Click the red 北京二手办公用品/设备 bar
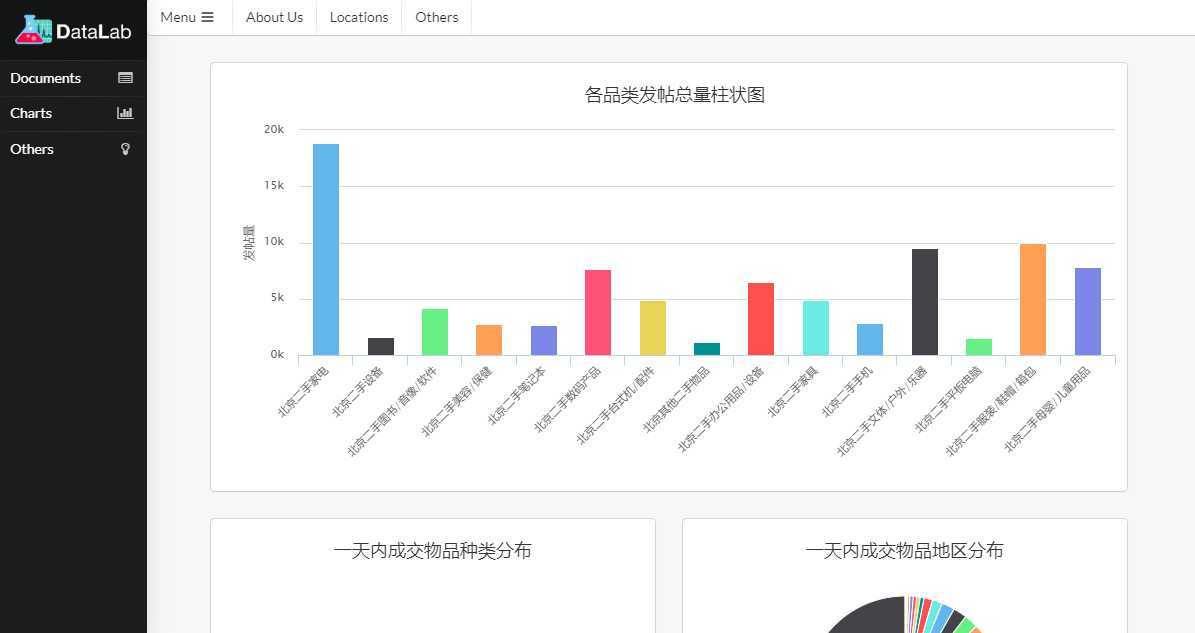Image resolution: width=1195 pixels, height=633 pixels. [x=761, y=319]
